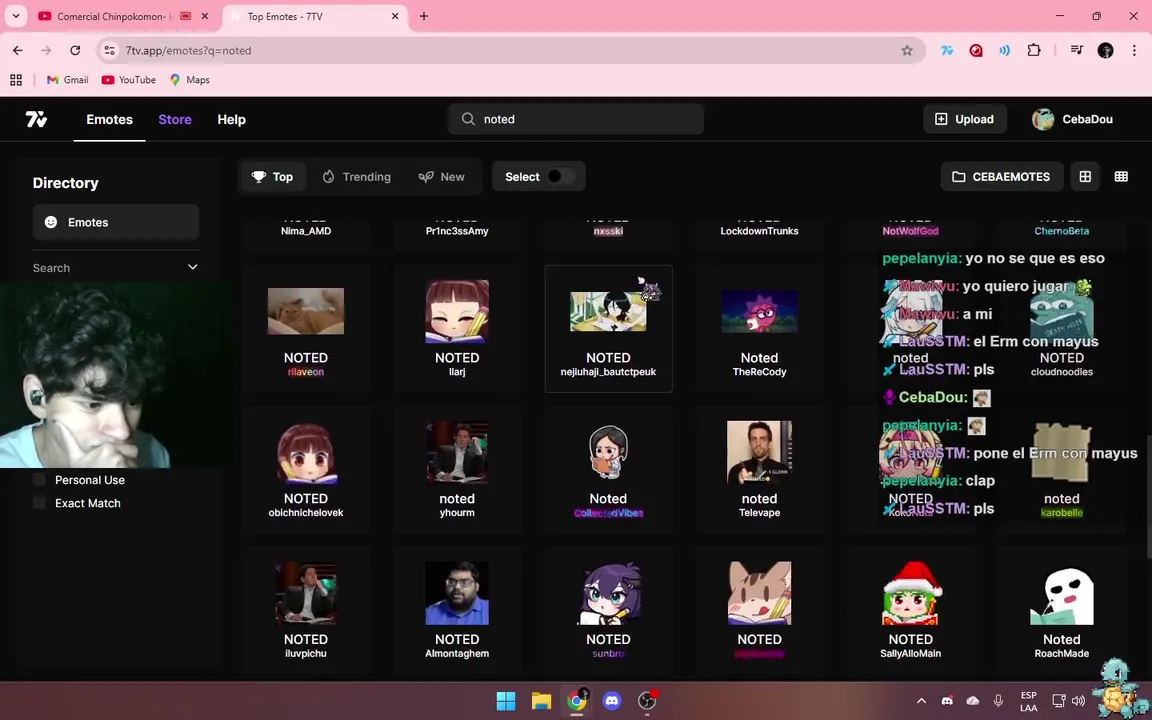Open the noted emote by yhourm
1152x720 pixels.
tap(457, 469)
